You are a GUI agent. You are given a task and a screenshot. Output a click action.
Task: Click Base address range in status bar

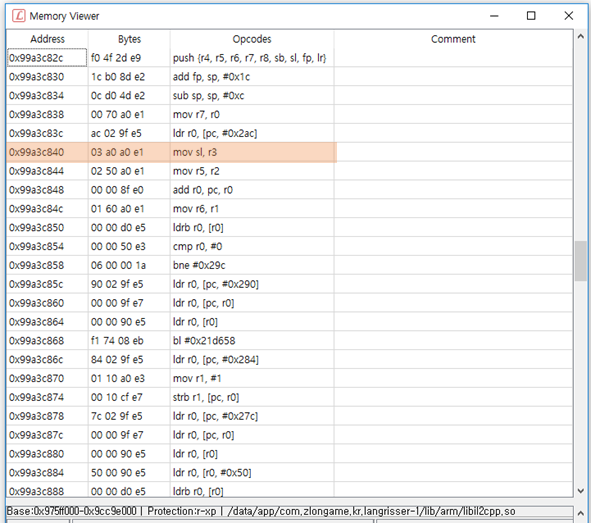pos(72,511)
